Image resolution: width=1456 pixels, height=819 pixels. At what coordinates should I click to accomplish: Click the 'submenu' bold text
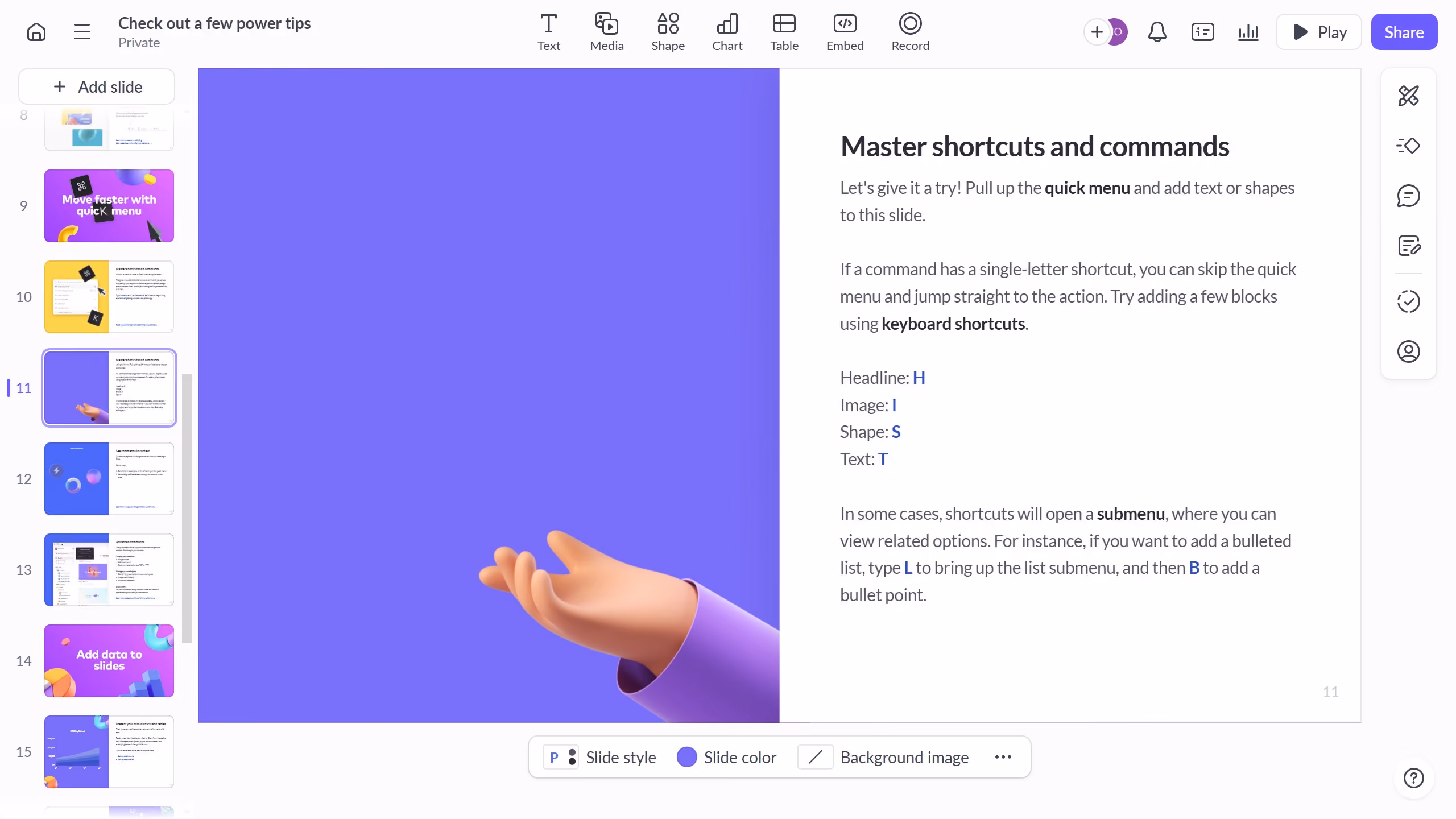(x=1131, y=514)
